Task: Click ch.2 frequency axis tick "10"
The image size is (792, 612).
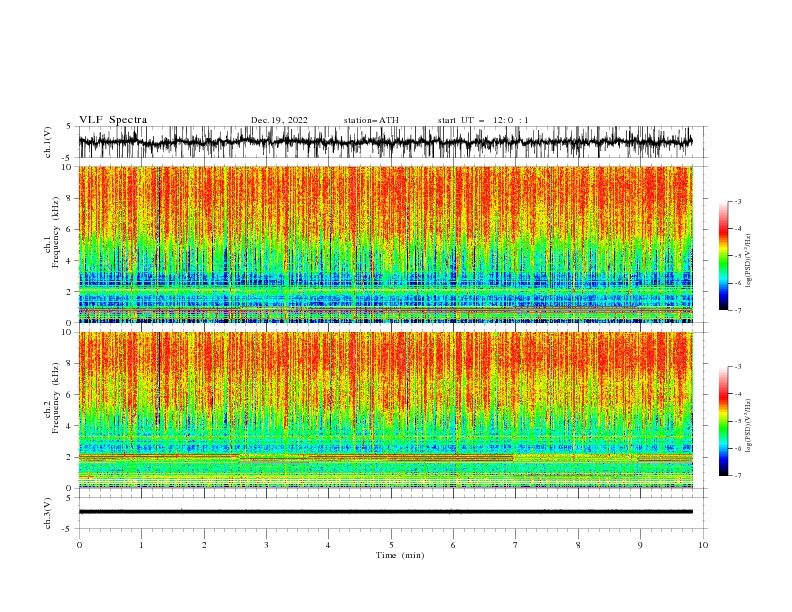Action: click(x=67, y=332)
